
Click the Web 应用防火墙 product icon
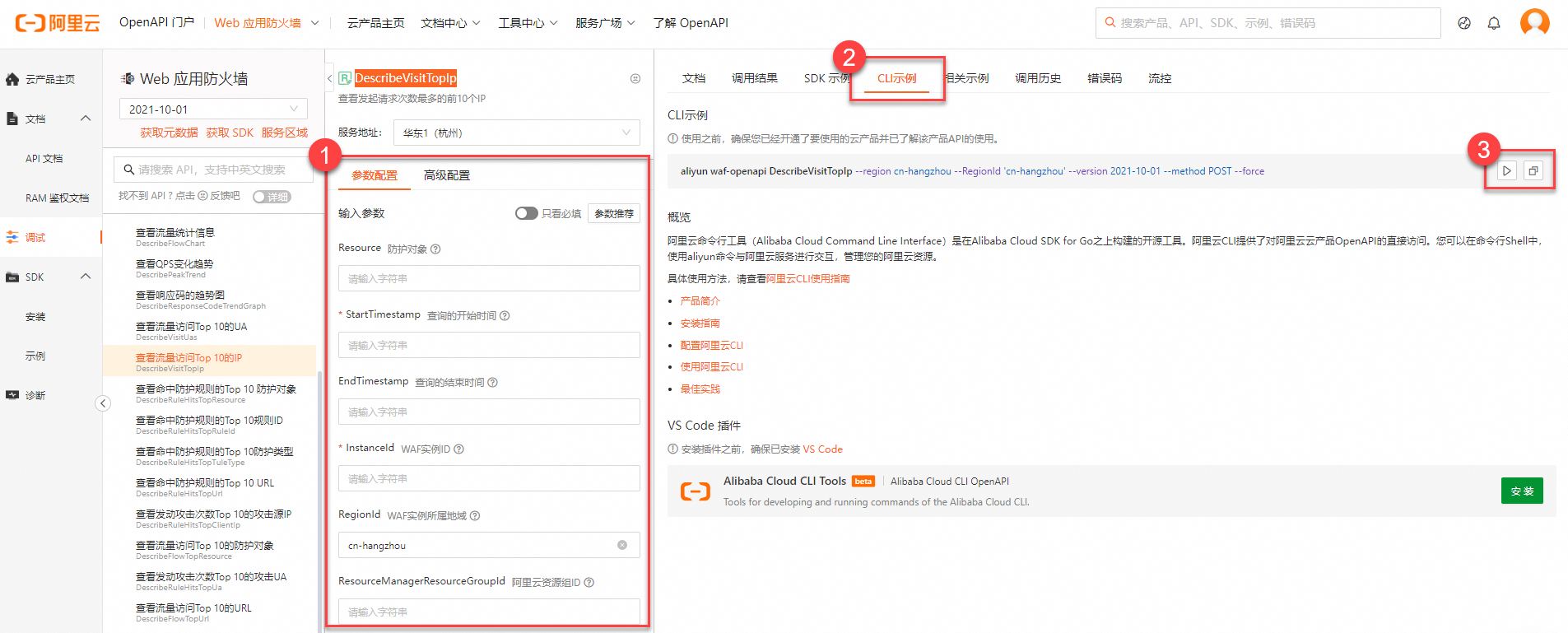[x=128, y=78]
